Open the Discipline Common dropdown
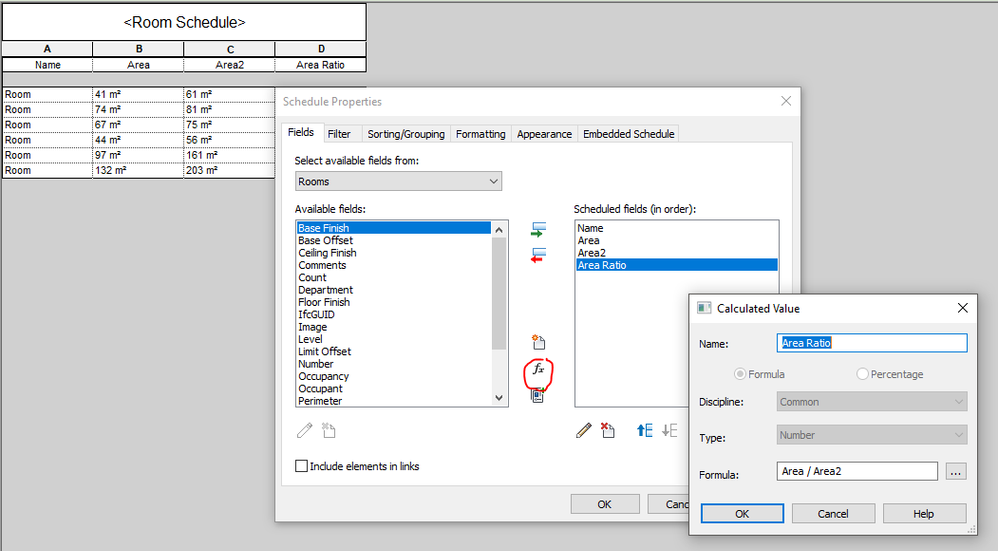Viewport: 998px width, 551px height. [x=872, y=402]
